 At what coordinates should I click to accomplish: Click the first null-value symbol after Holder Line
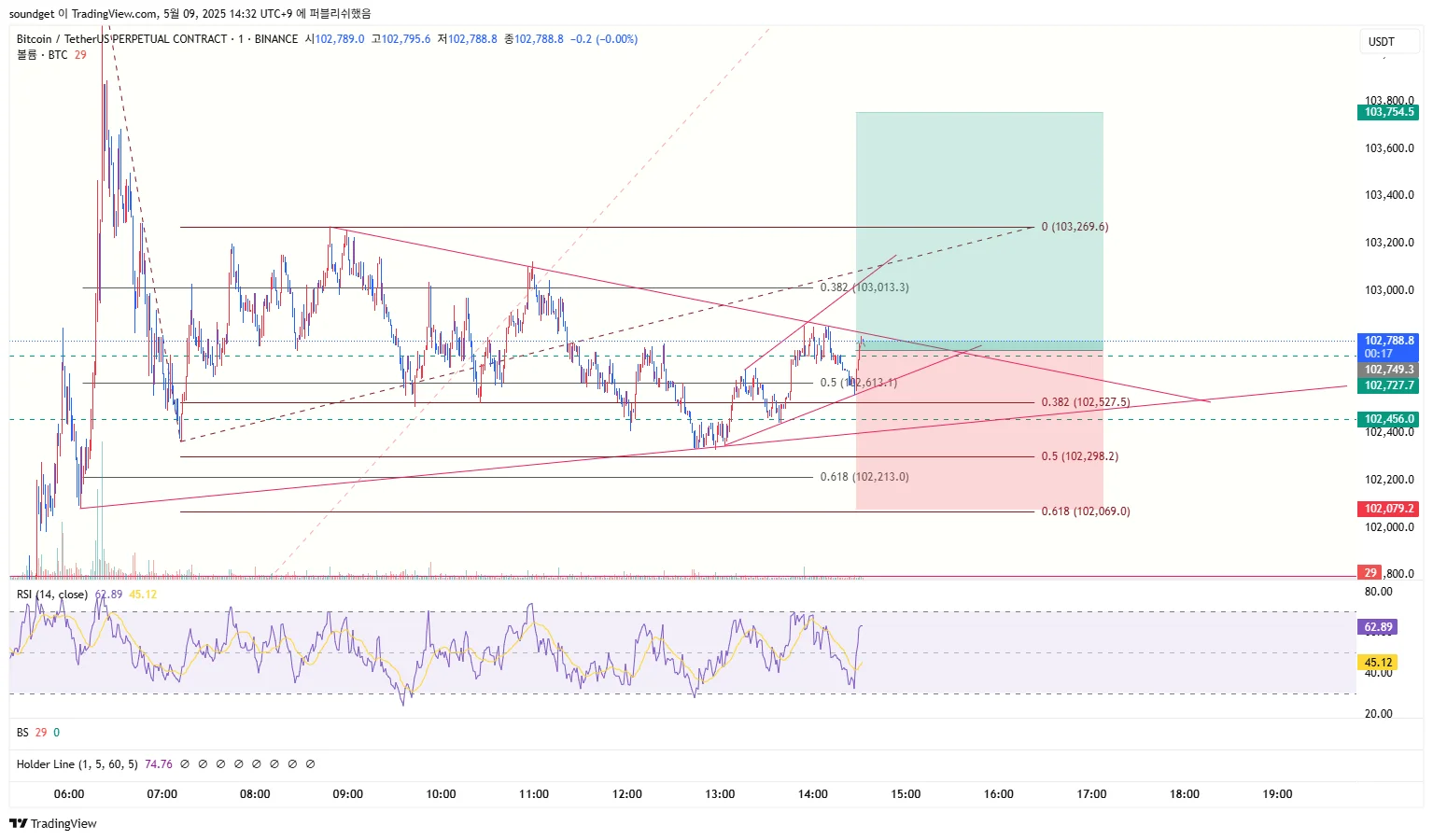click(x=185, y=764)
